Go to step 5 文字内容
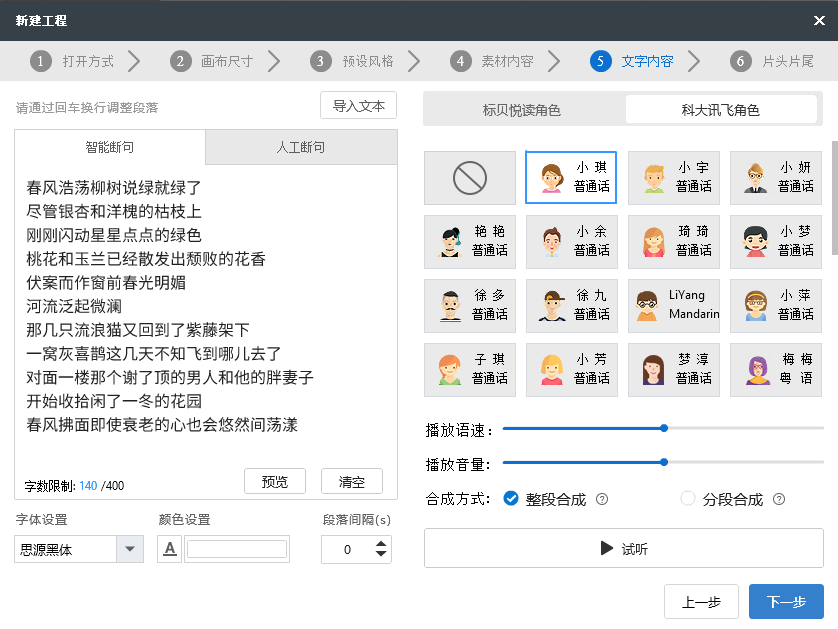The width and height of the screenshot is (838, 629). click(x=632, y=61)
